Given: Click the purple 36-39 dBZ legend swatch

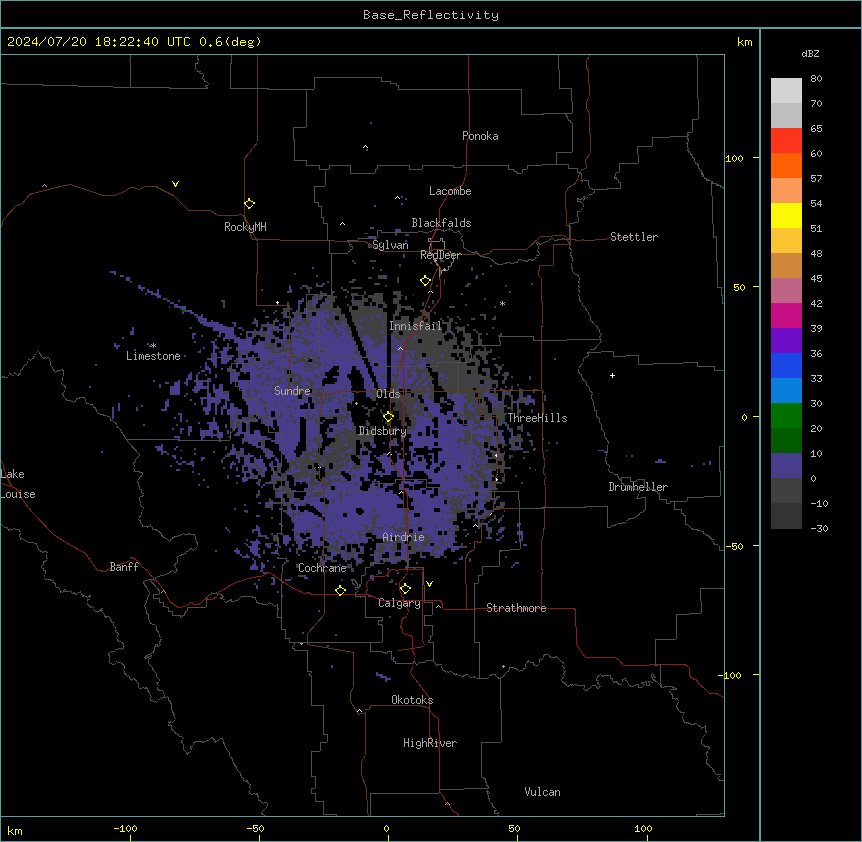Looking at the screenshot, I should click(x=786, y=341).
